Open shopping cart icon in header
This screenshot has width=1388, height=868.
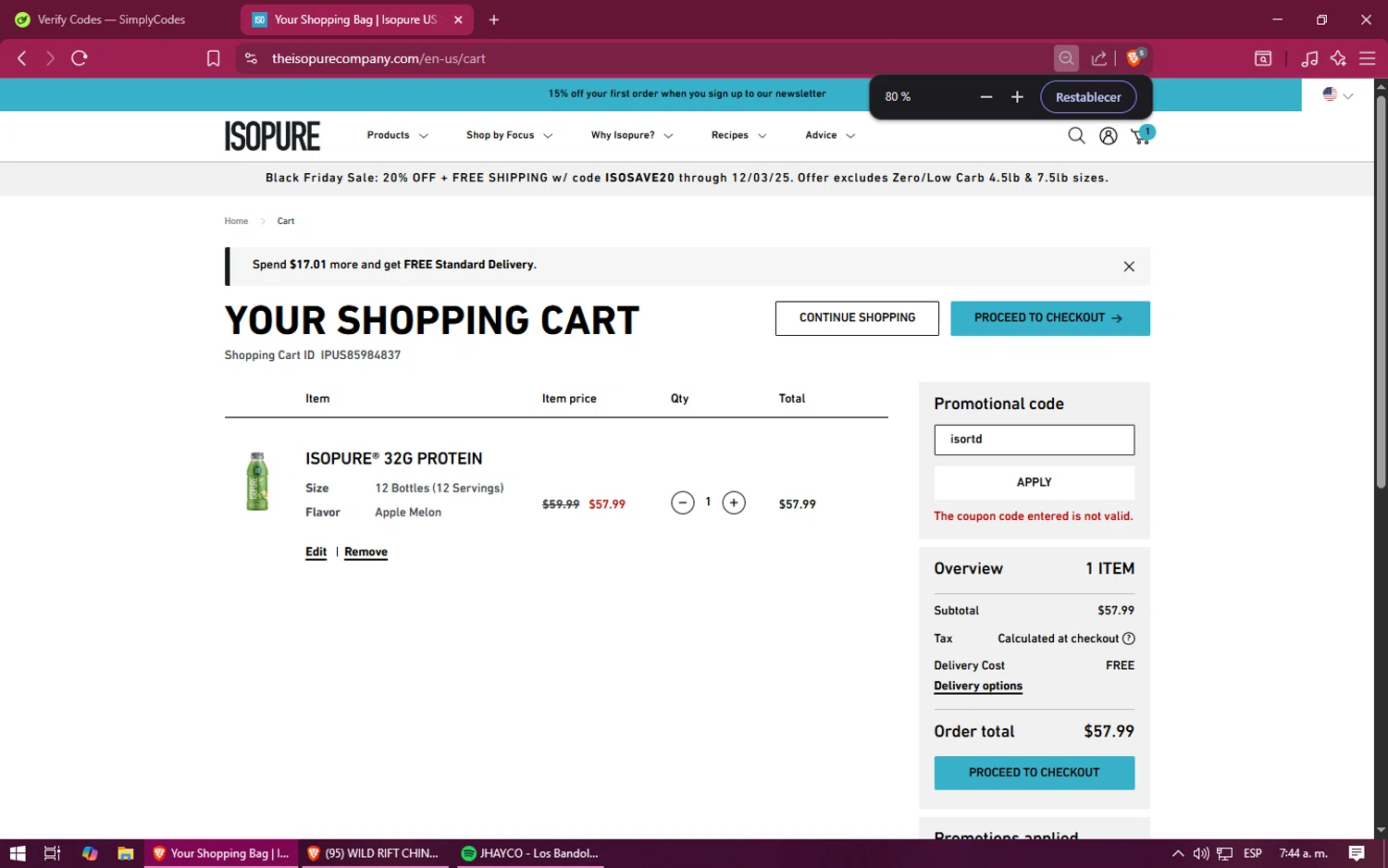click(1142, 135)
